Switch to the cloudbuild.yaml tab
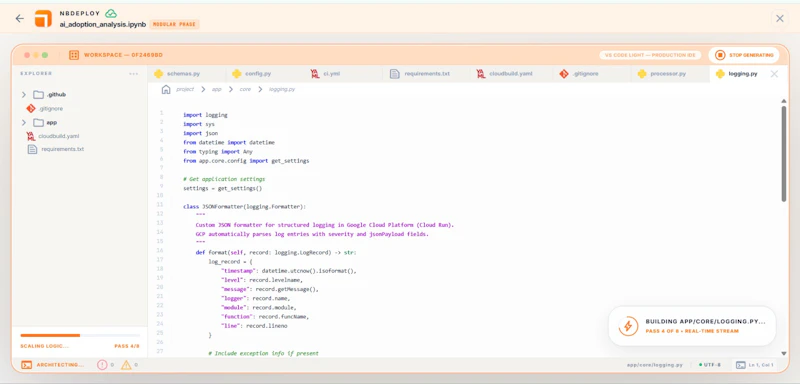 click(x=511, y=74)
